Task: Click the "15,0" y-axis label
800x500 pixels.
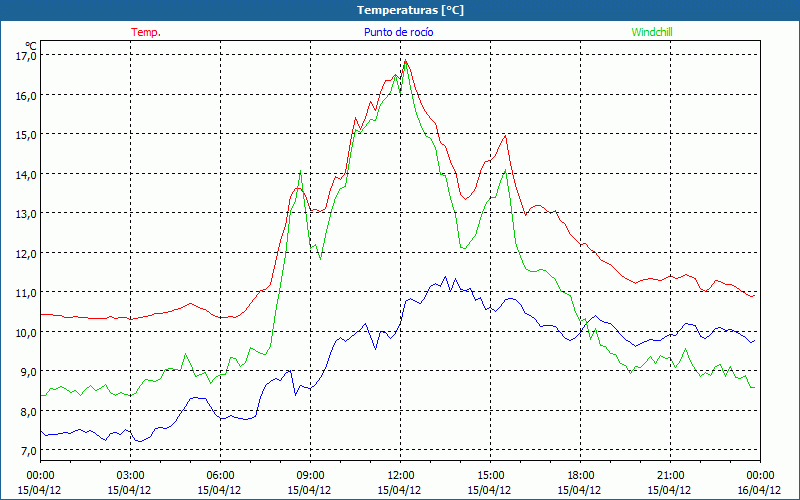Action: [x=27, y=134]
